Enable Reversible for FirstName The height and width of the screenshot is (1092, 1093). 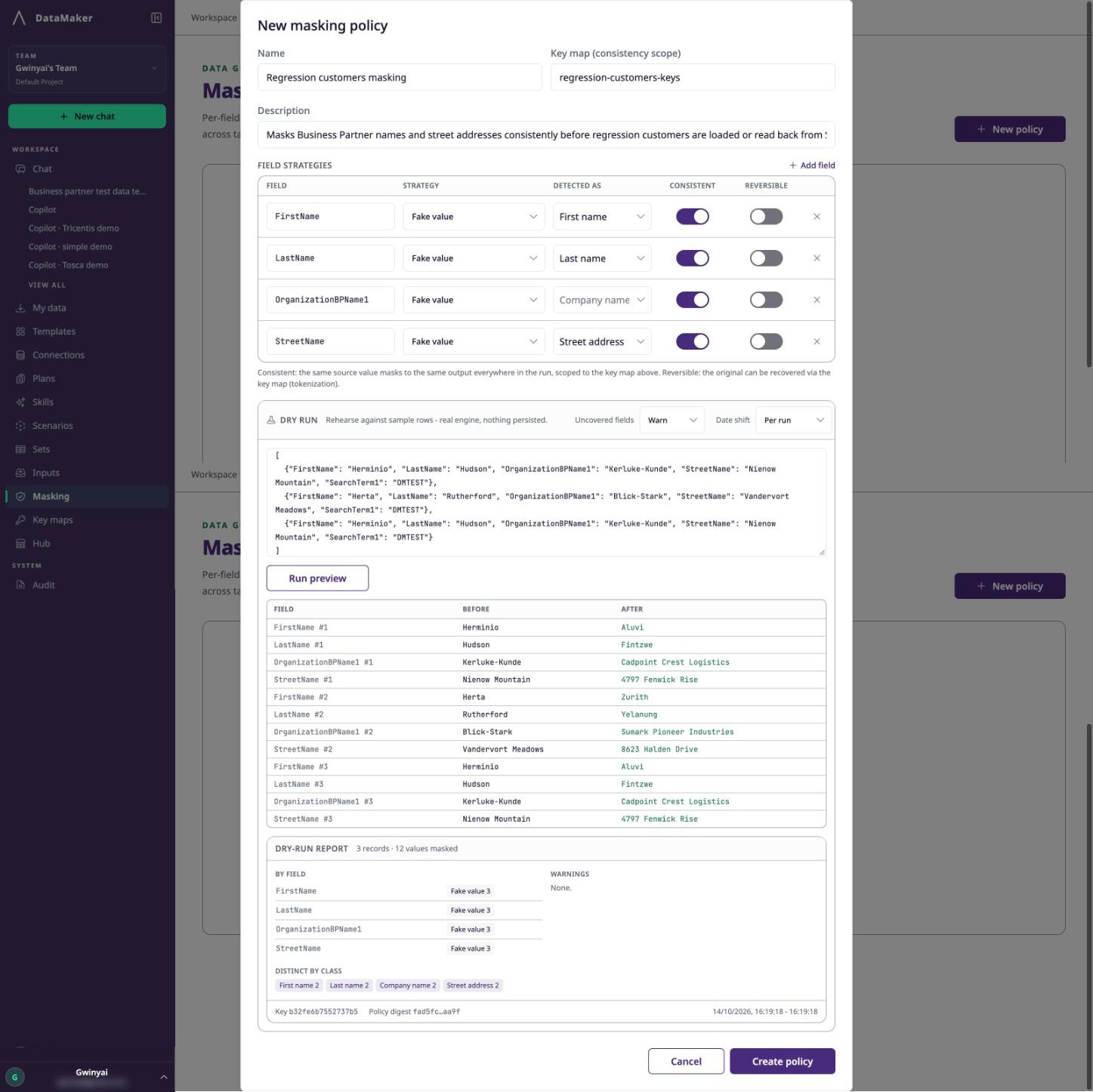766,217
